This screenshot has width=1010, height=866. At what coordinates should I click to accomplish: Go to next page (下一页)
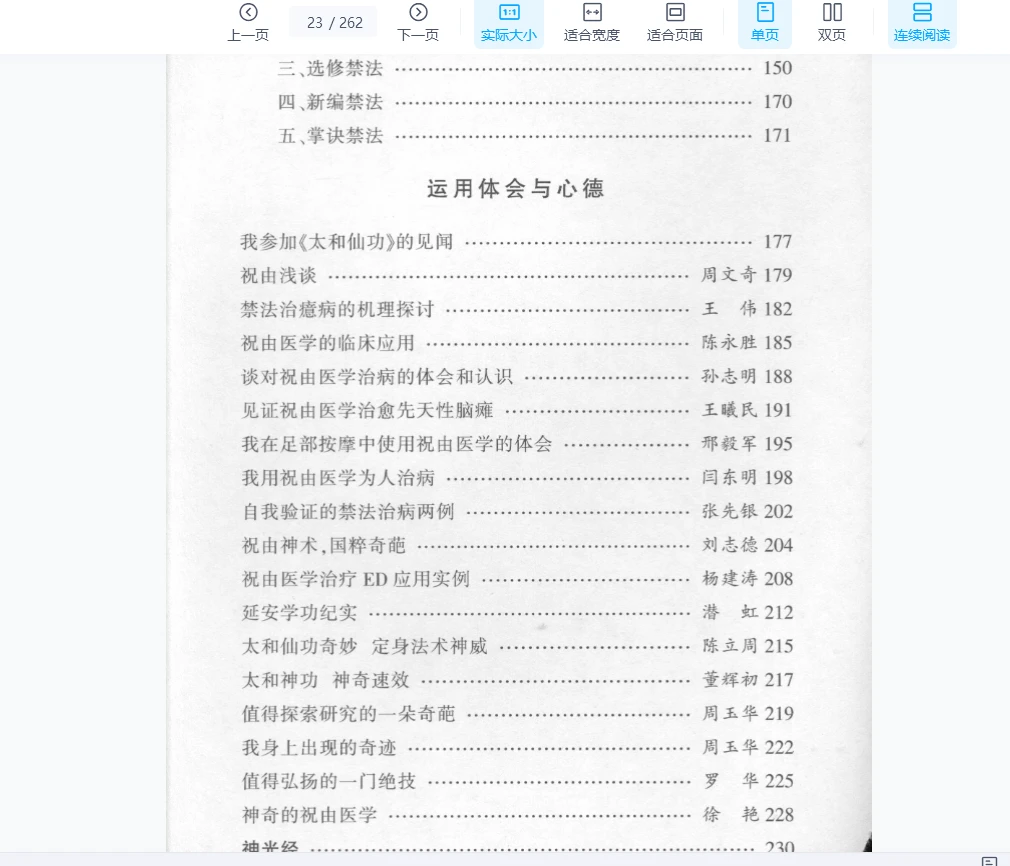point(418,23)
